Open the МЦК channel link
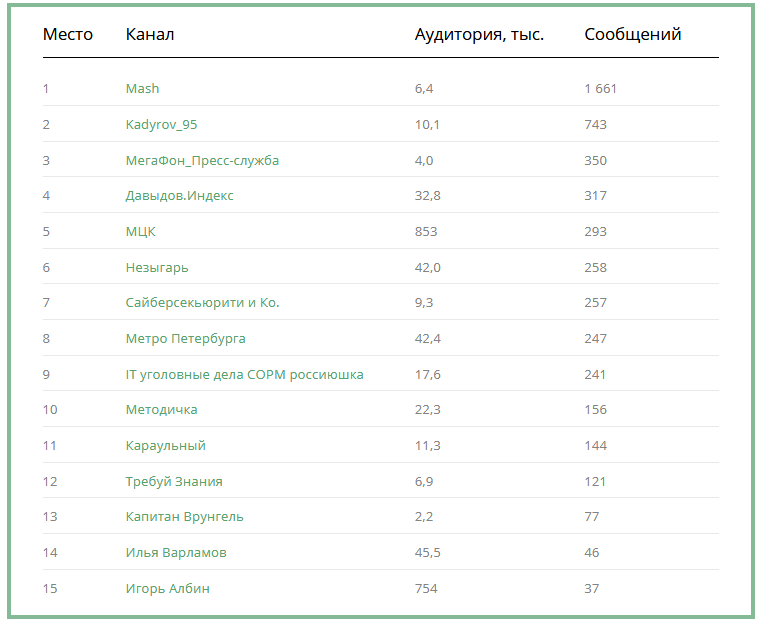The width and height of the screenshot is (762, 626). (140, 232)
